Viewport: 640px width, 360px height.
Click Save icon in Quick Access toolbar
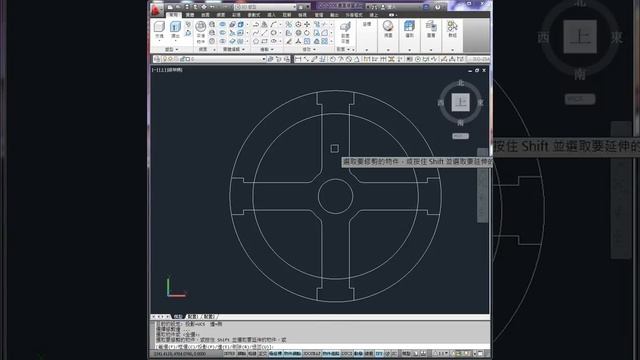pyautogui.click(x=187, y=7)
